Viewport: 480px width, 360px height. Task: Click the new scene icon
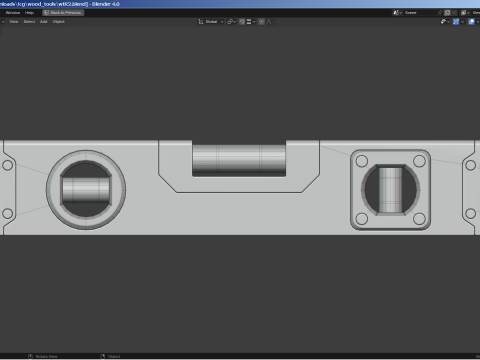(447, 13)
